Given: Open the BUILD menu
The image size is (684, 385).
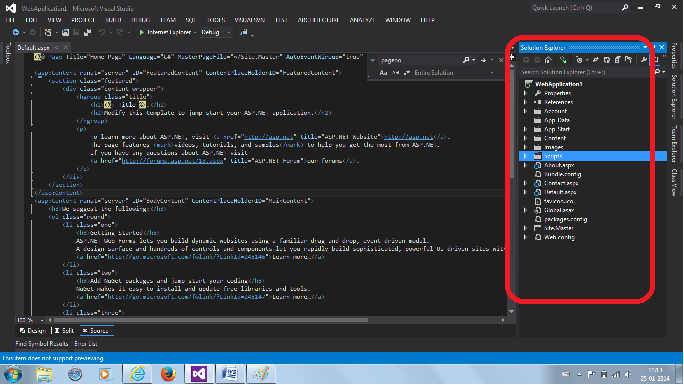Looking at the screenshot, I should (x=113, y=20).
